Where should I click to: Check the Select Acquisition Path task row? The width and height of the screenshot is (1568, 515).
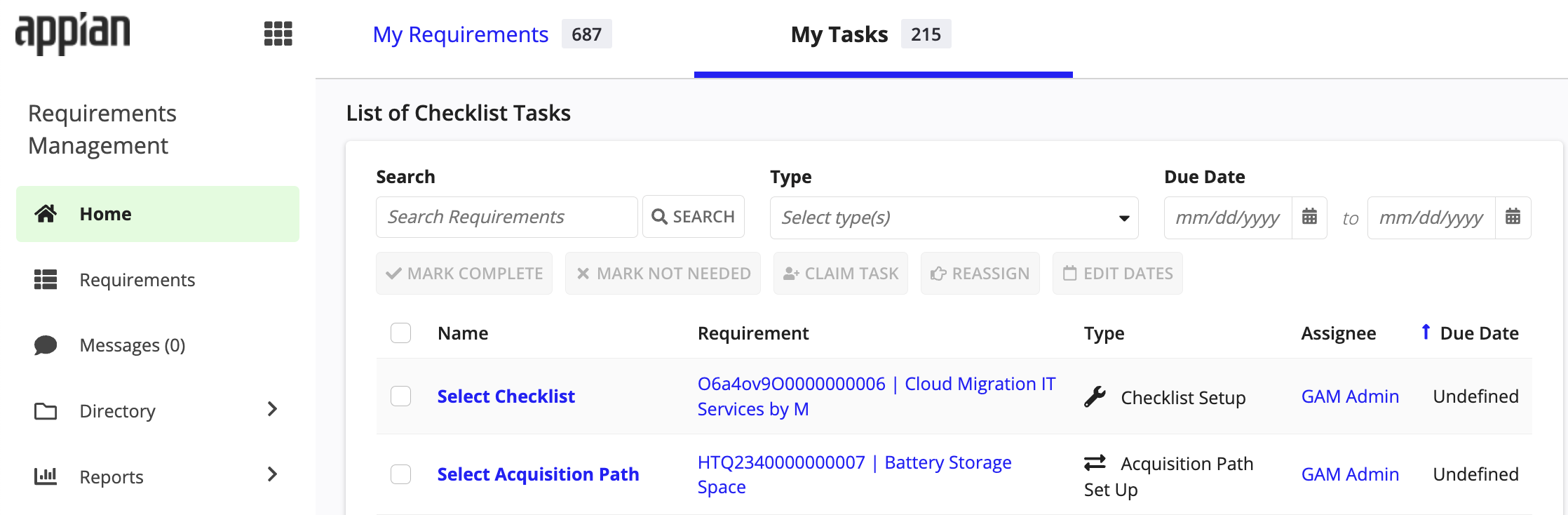point(400,474)
